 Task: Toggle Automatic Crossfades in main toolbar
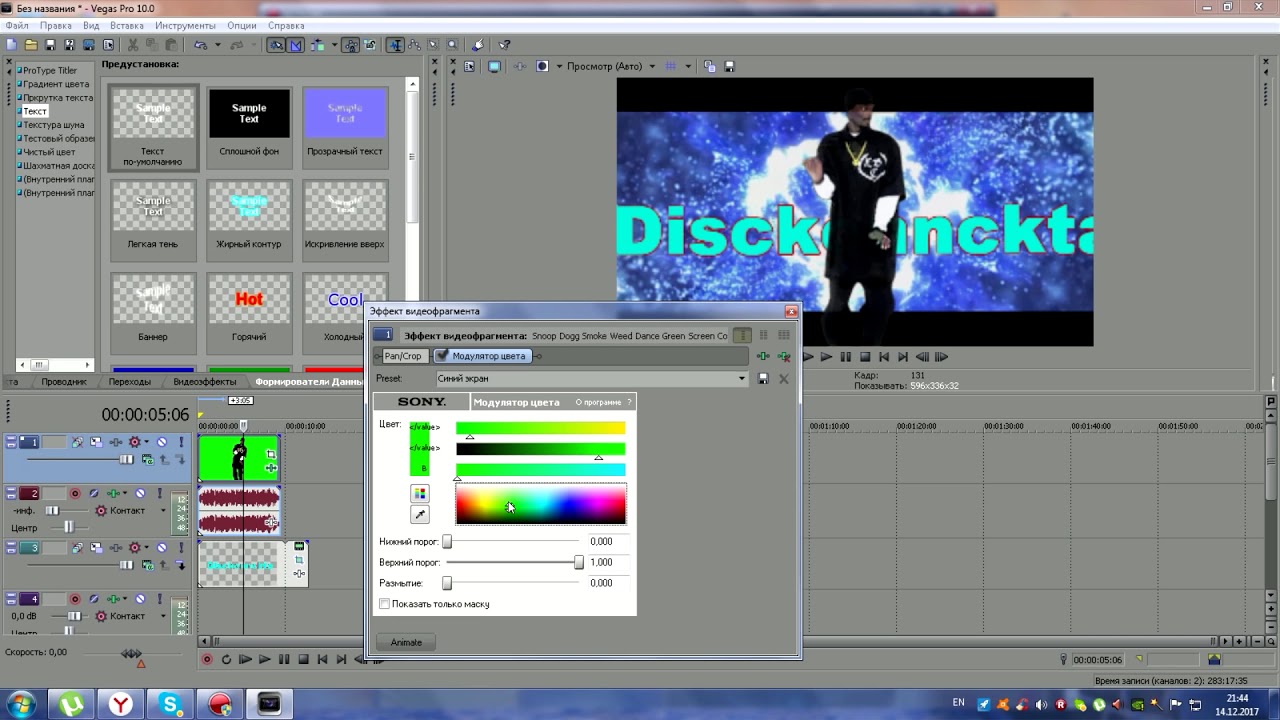pos(296,44)
